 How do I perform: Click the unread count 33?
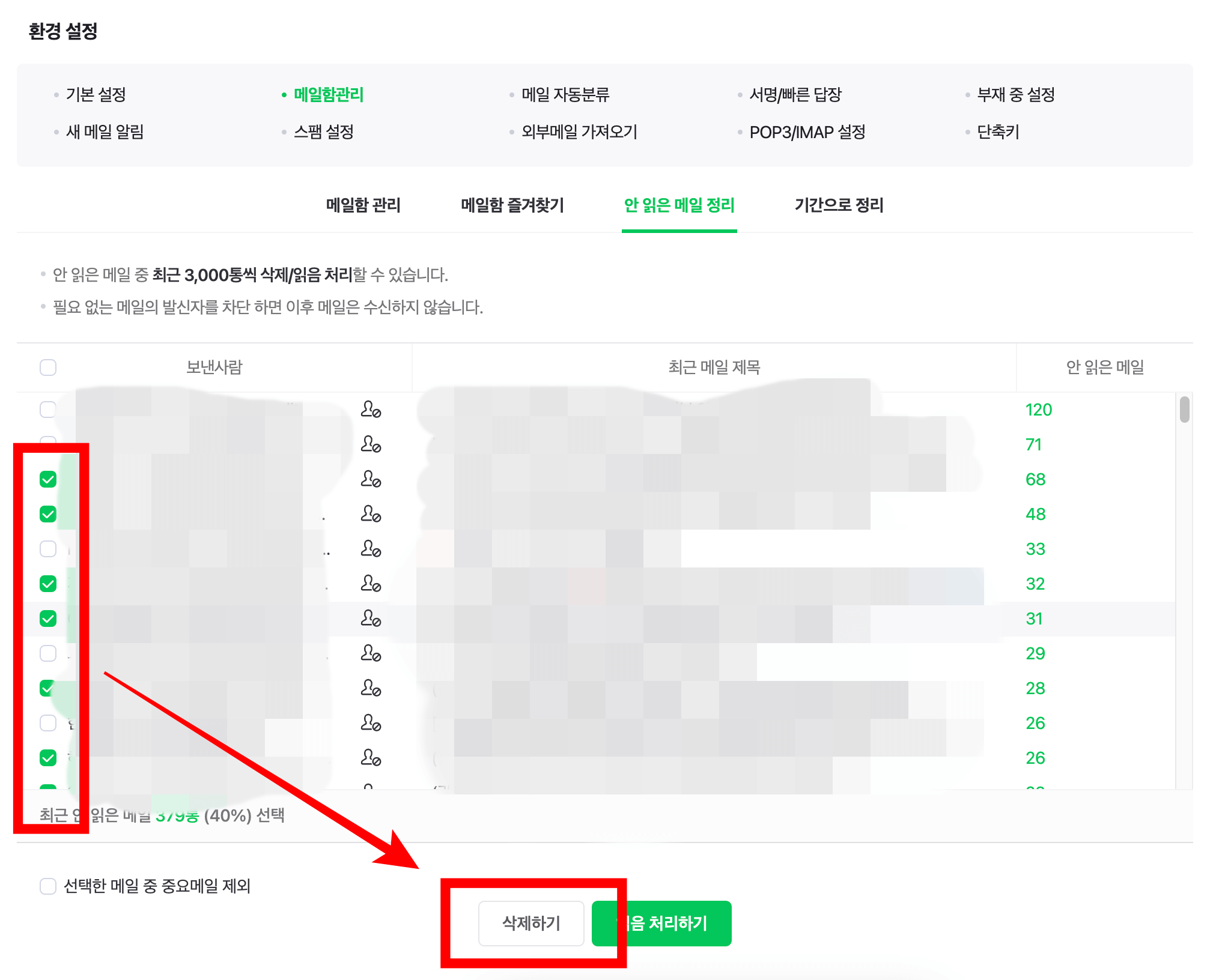pyautogui.click(x=1035, y=549)
